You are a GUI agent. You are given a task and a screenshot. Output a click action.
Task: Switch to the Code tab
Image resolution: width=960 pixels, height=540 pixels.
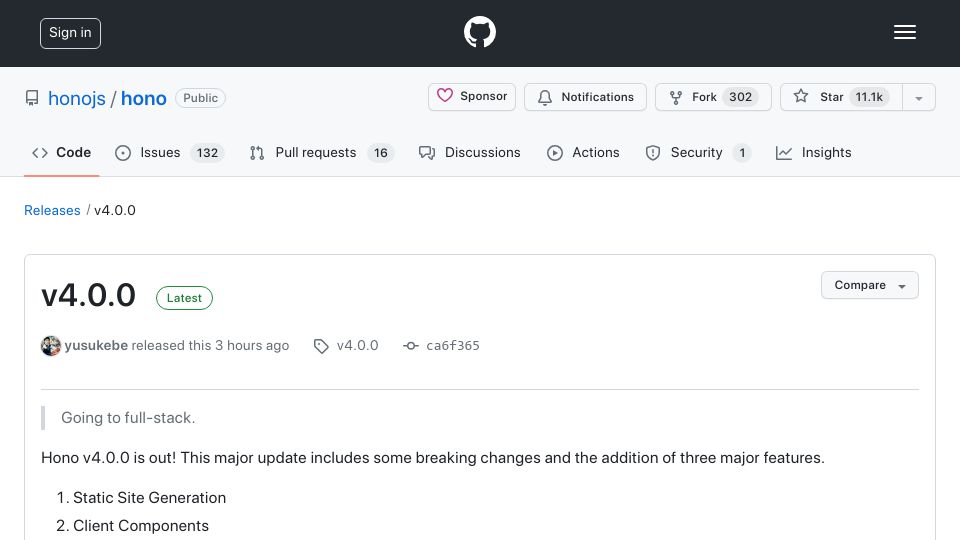61,152
